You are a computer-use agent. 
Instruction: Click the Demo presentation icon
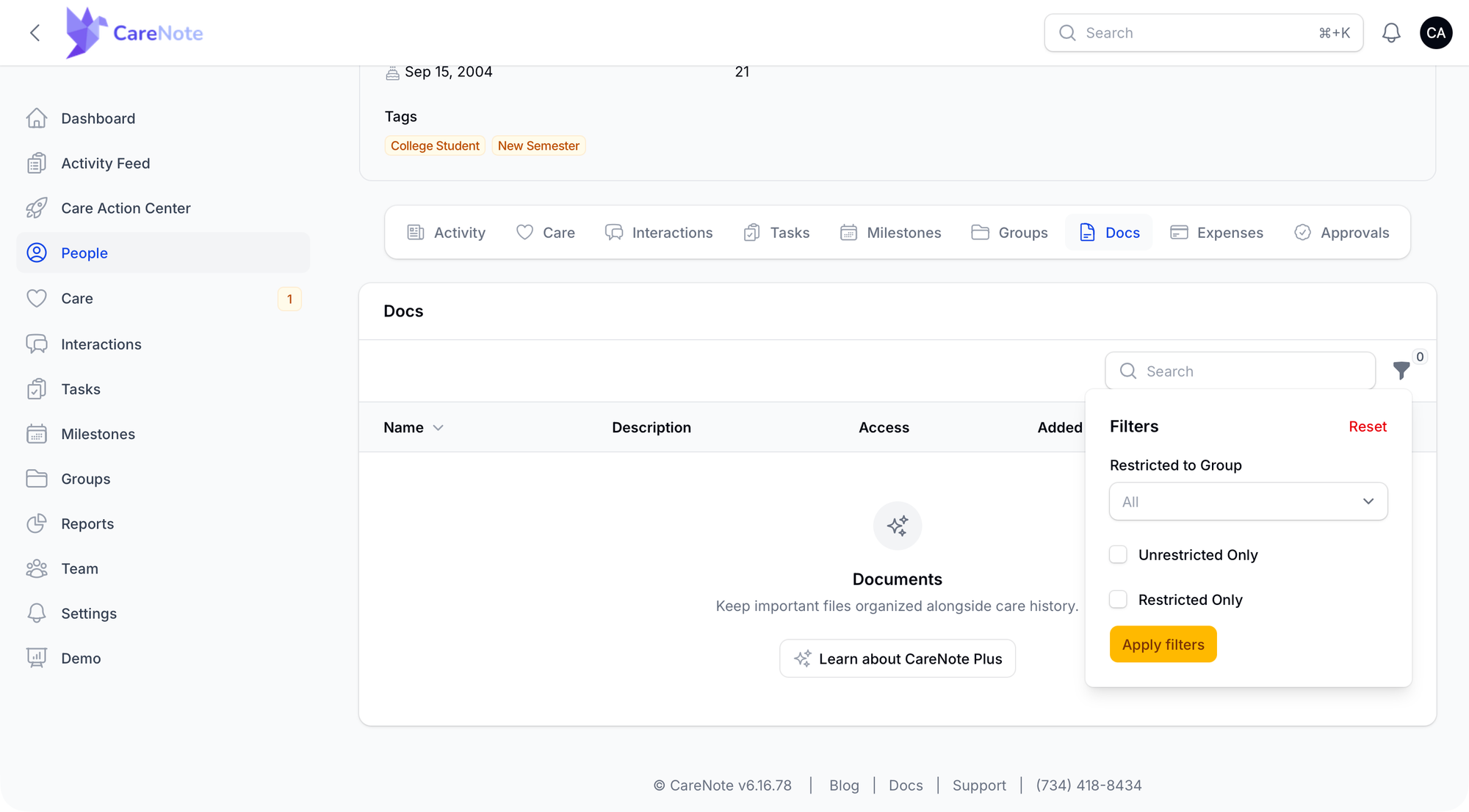pyautogui.click(x=37, y=658)
